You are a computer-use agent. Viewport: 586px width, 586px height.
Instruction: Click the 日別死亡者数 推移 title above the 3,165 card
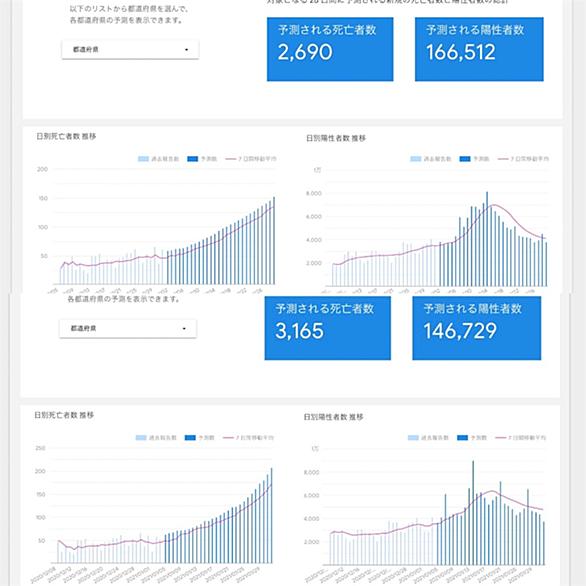[66, 136]
